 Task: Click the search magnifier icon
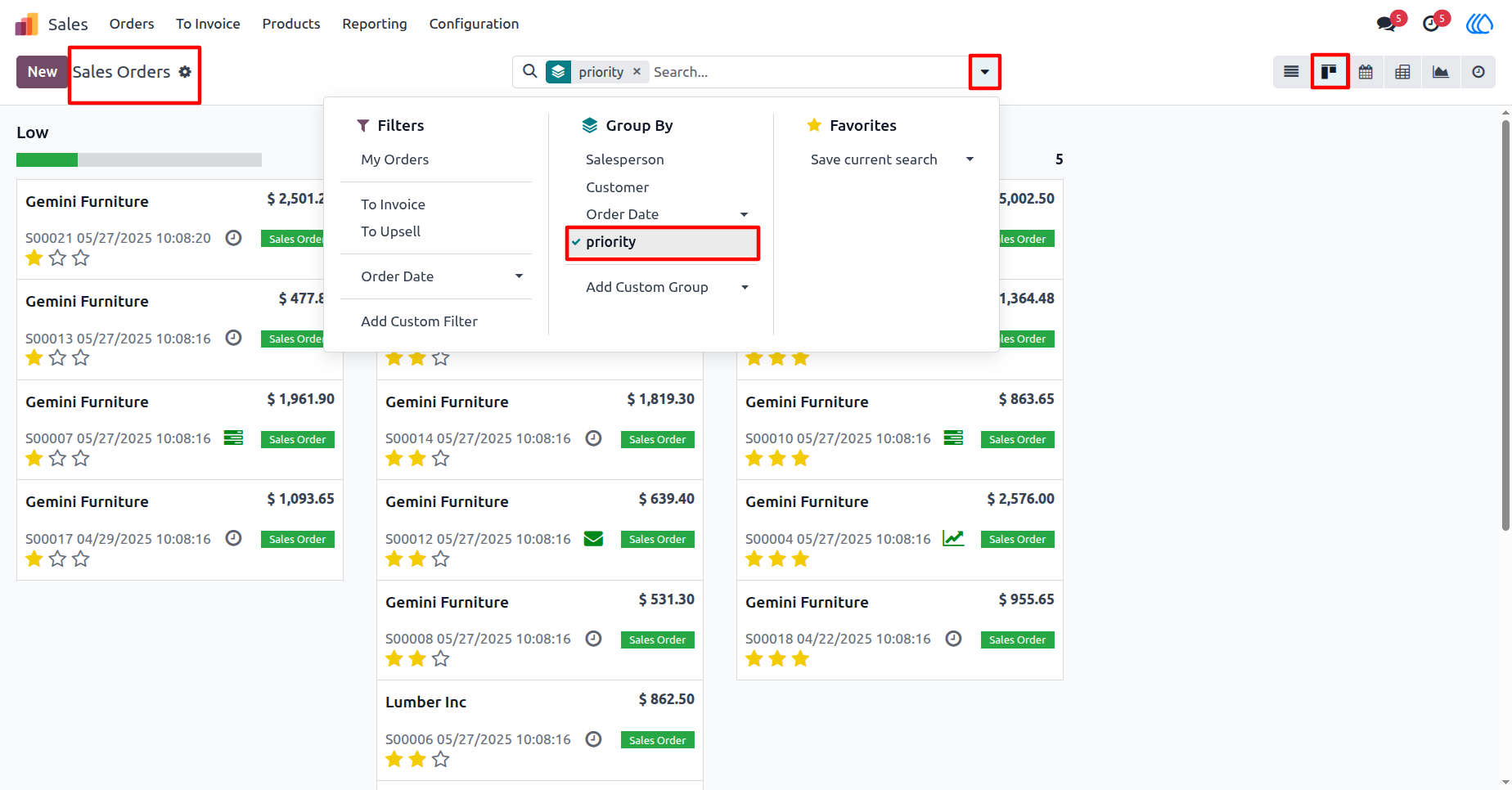(530, 71)
